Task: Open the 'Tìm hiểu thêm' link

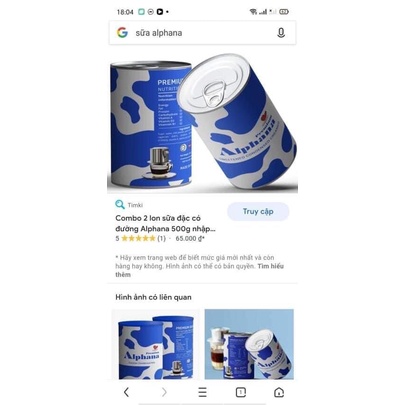Action: (x=199, y=270)
